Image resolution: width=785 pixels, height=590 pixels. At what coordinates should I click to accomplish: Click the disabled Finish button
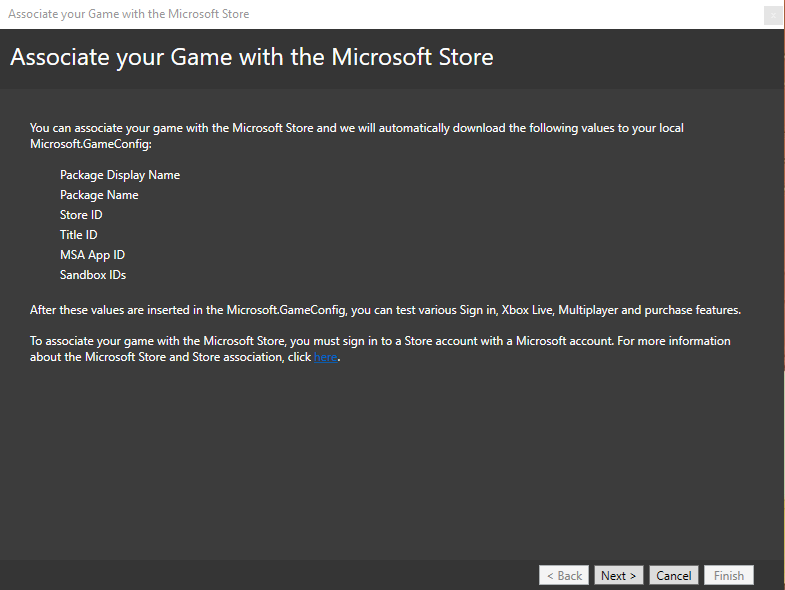(728, 575)
